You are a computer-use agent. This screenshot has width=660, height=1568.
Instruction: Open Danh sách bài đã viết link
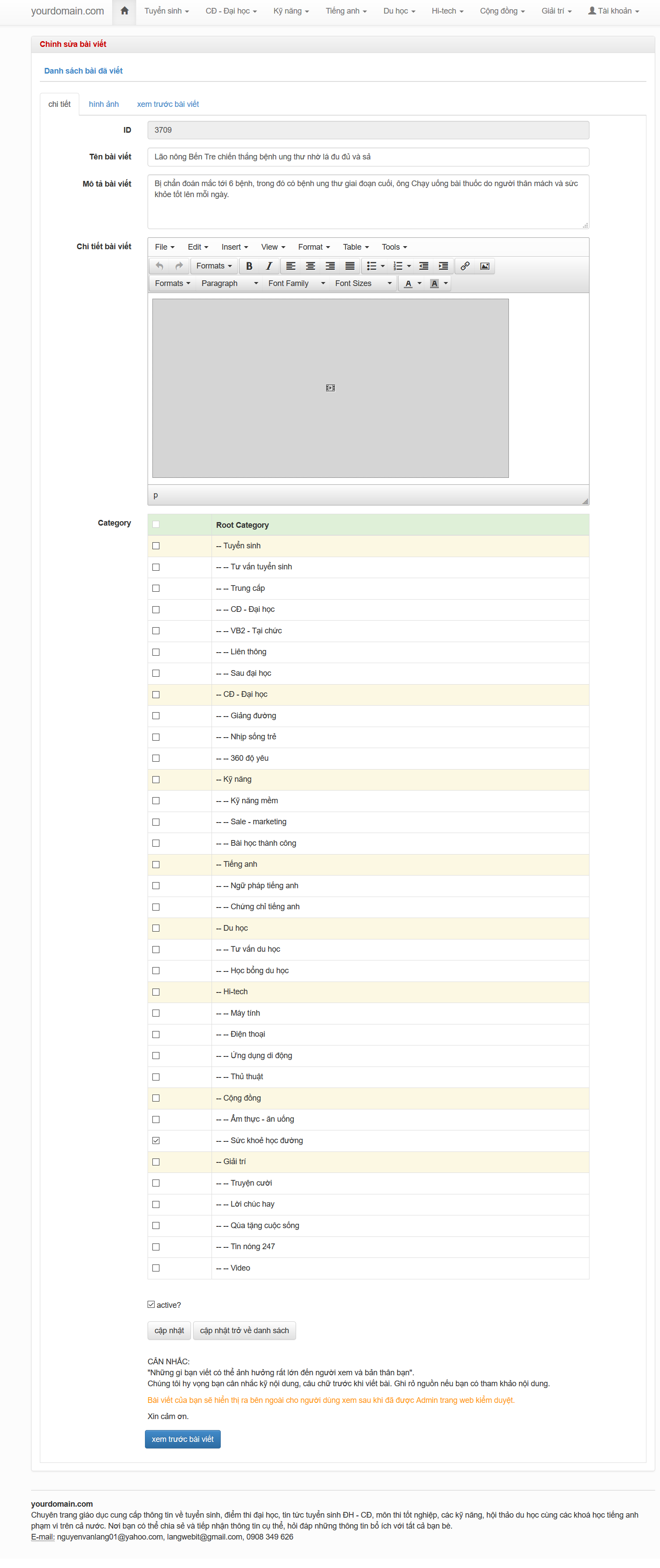(x=83, y=71)
